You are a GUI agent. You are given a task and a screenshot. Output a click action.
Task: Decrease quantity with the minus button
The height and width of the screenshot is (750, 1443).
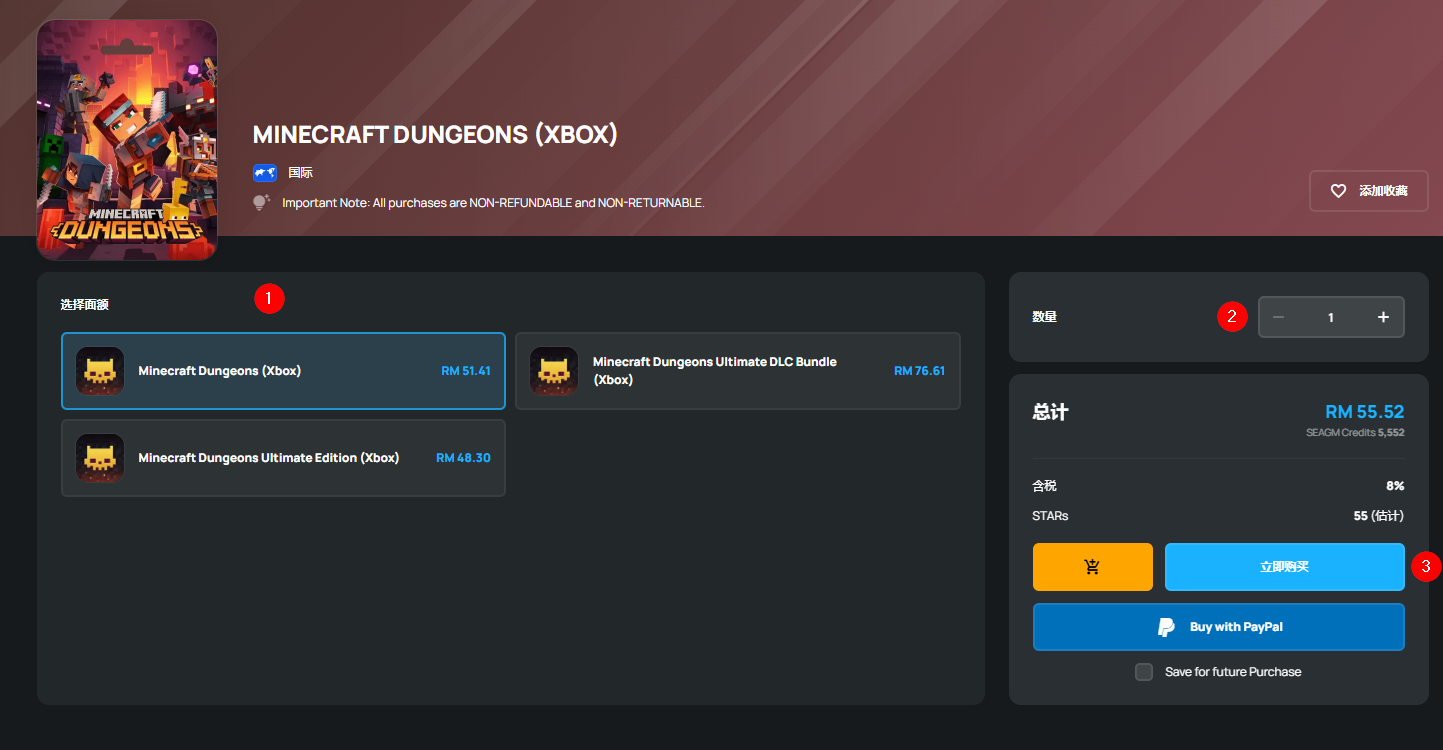point(1278,317)
